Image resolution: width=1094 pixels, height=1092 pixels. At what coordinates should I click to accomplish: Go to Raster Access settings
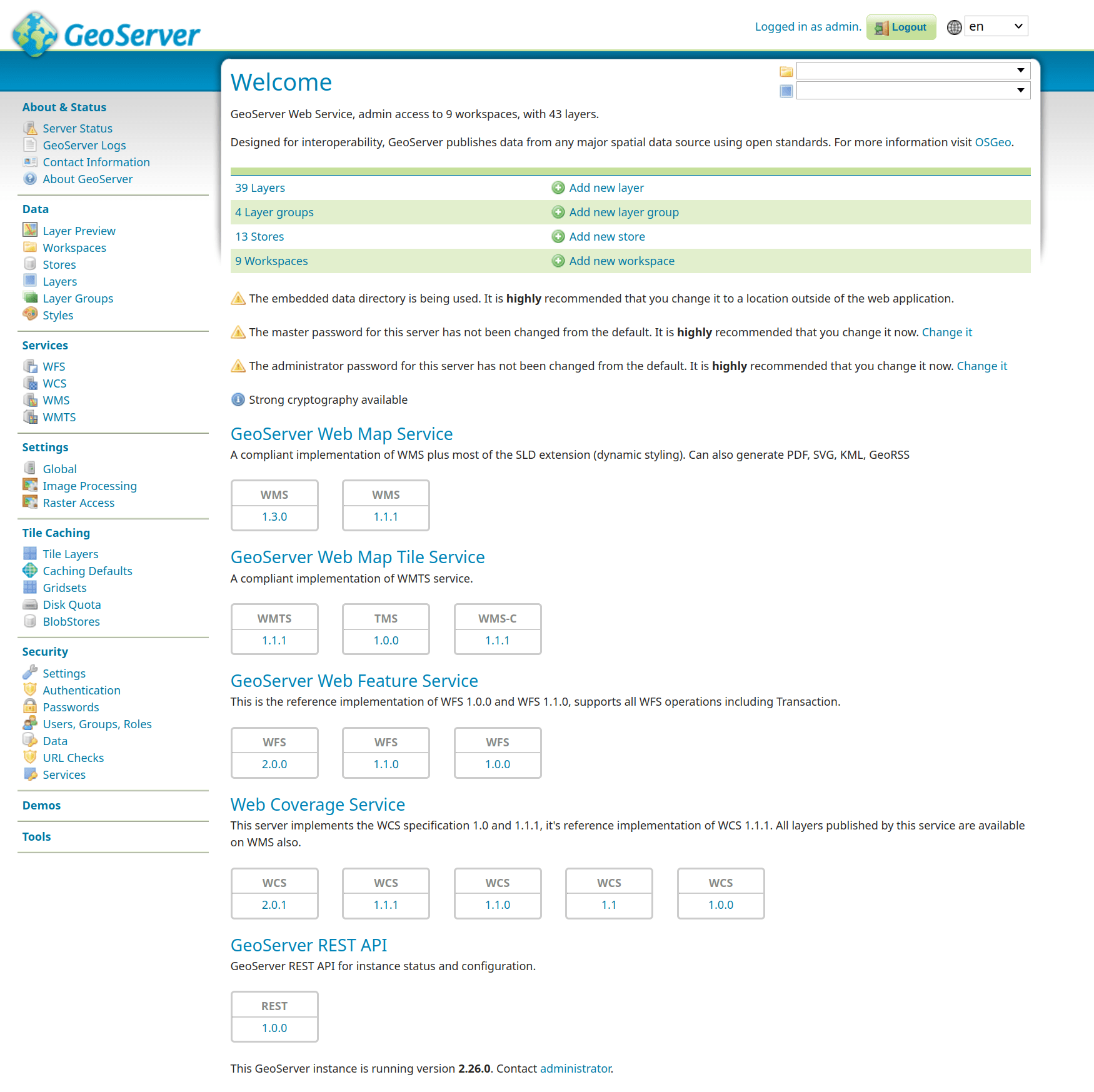(x=79, y=503)
